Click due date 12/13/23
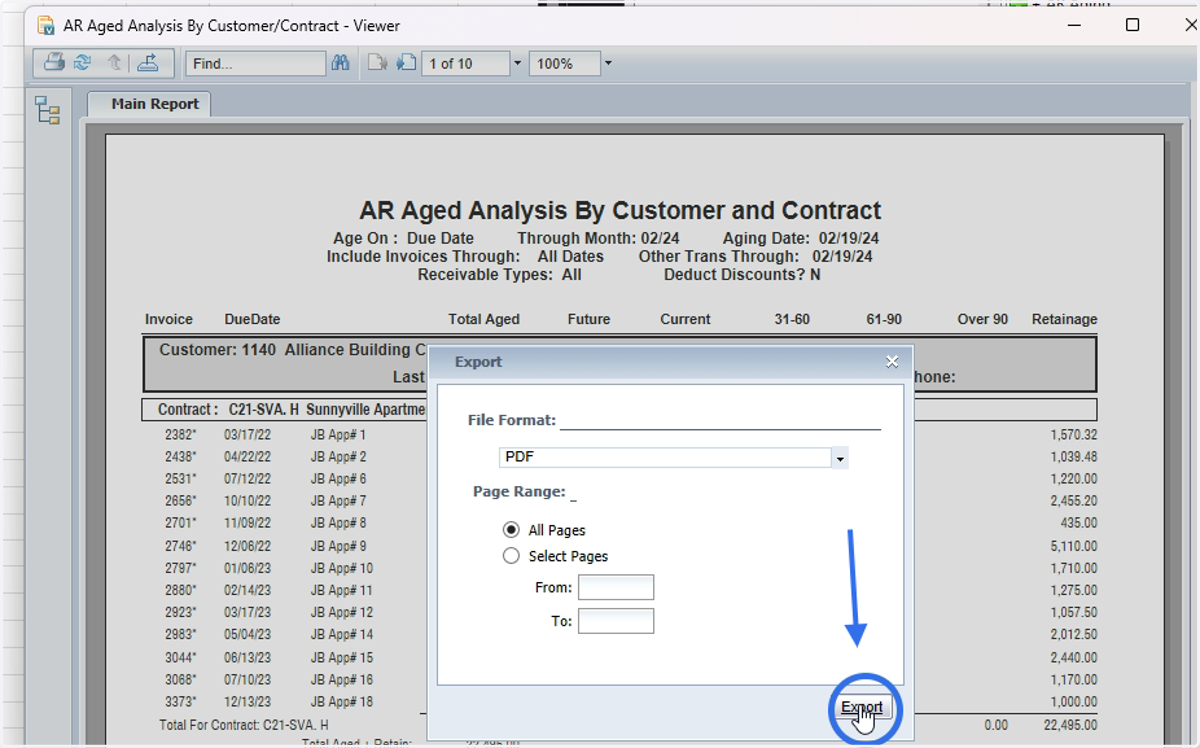 coord(247,701)
